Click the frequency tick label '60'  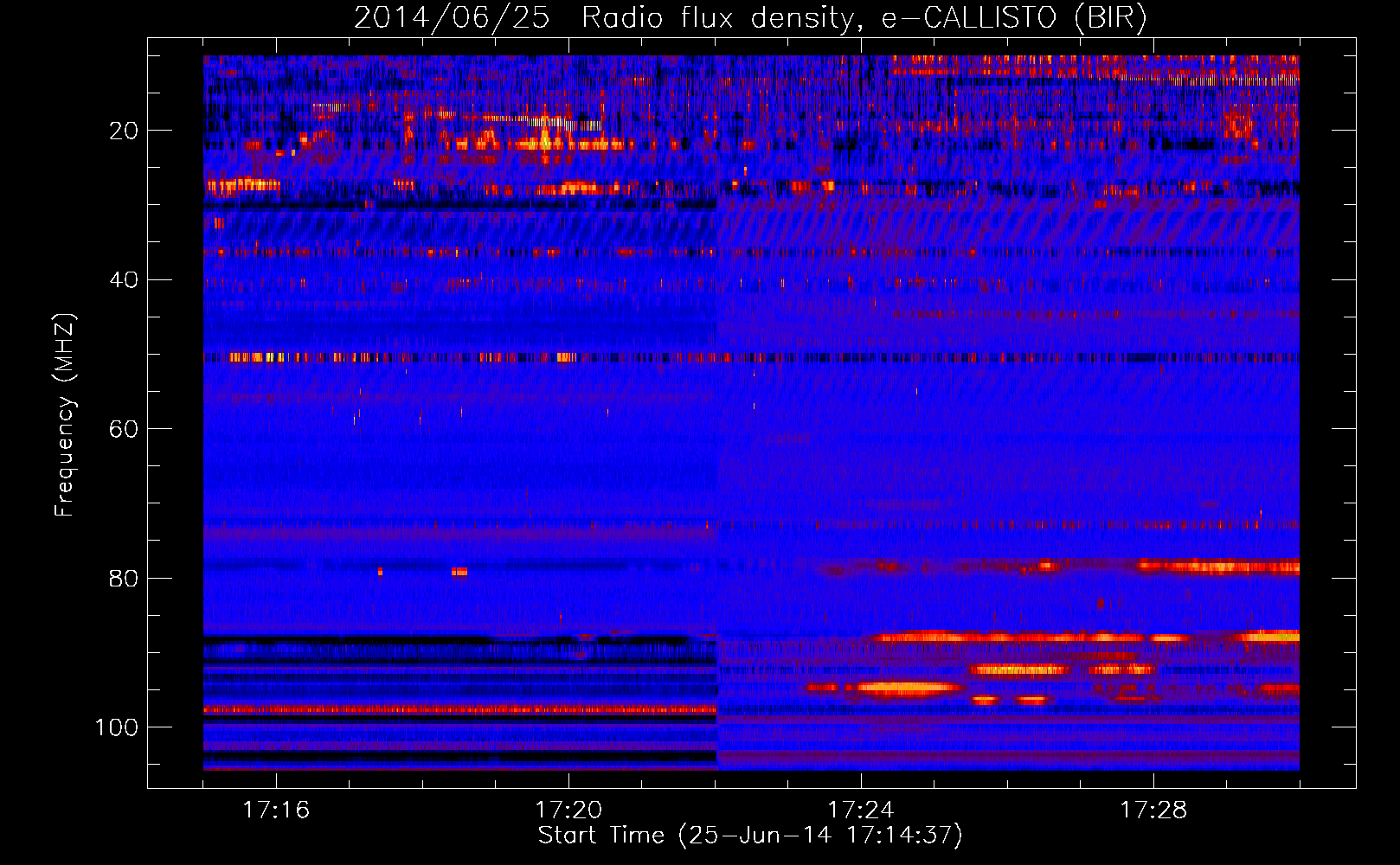tap(124, 429)
